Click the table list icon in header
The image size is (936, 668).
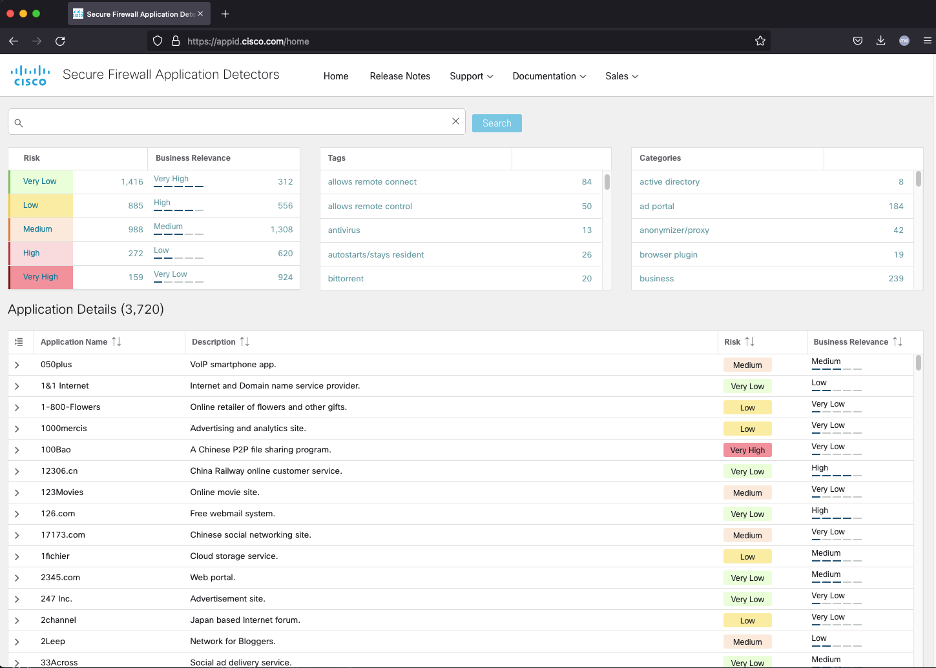click(x=19, y=342)
